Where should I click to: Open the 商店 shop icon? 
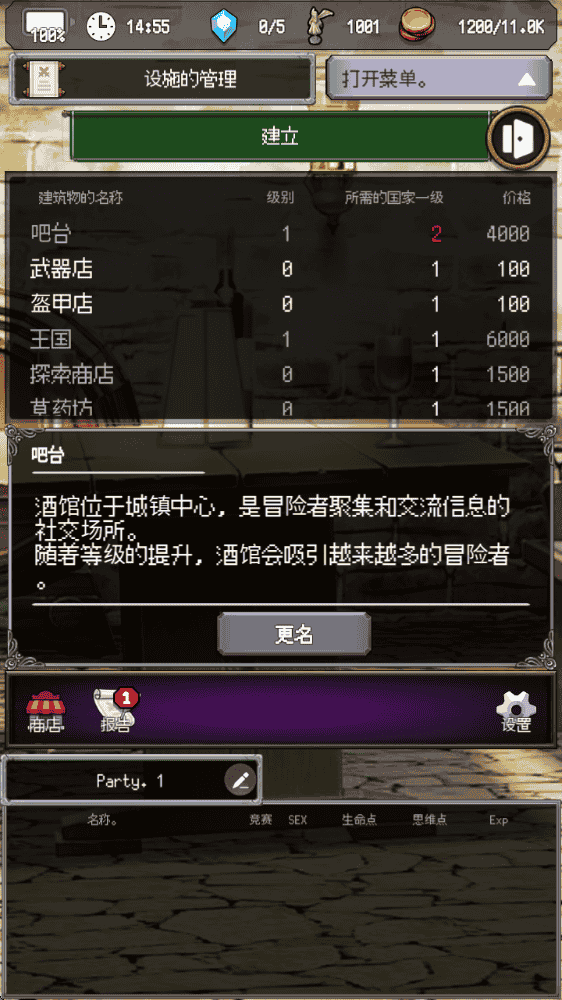(45, 711)
